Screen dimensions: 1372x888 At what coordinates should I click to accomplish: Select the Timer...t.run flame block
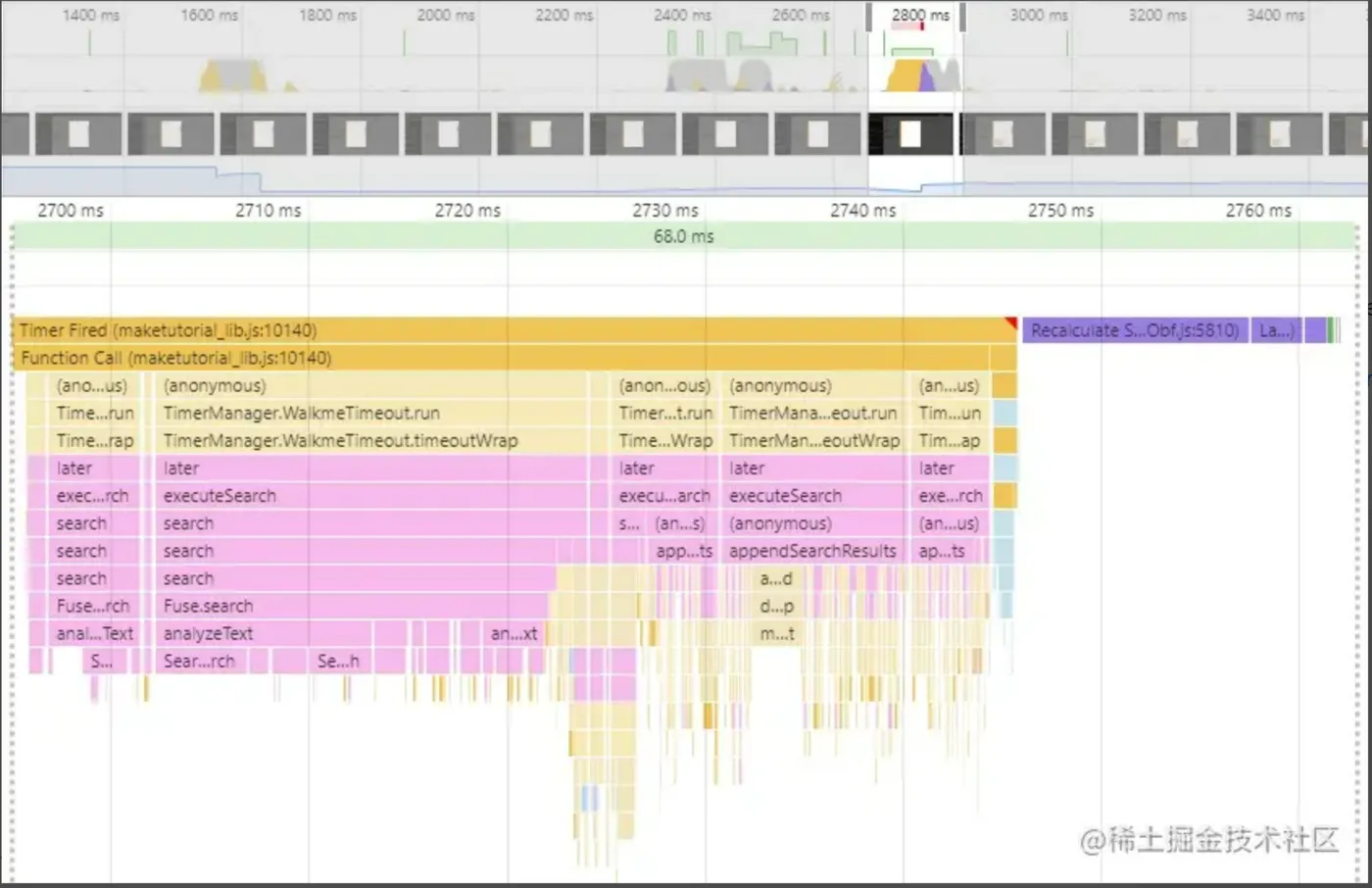(663, 414)
